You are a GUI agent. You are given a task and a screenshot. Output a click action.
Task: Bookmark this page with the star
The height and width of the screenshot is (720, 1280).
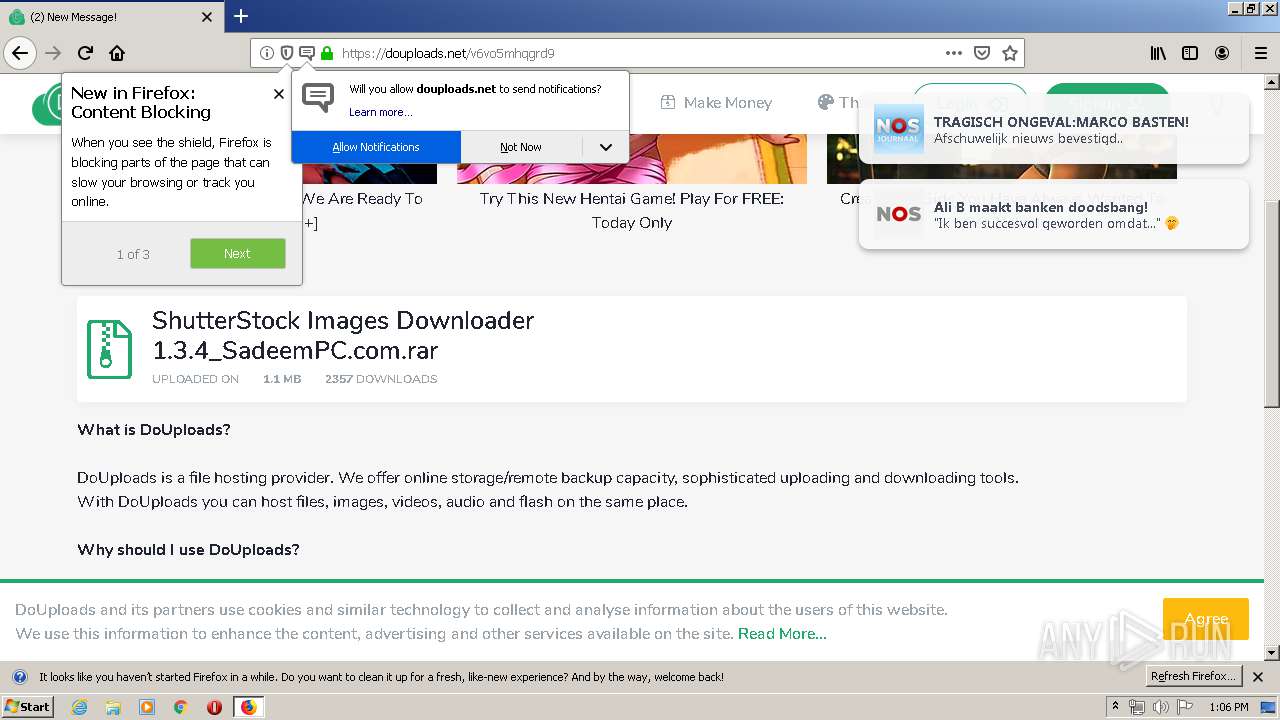pos(1010,53)
